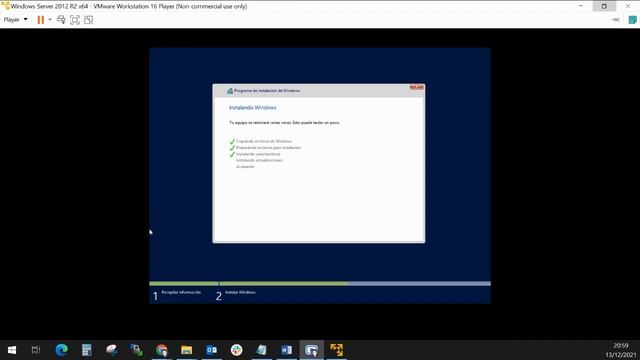640x360 pixels.
Task: Activate Unity mode from the VMware toolbar
Action: point(88,20)
